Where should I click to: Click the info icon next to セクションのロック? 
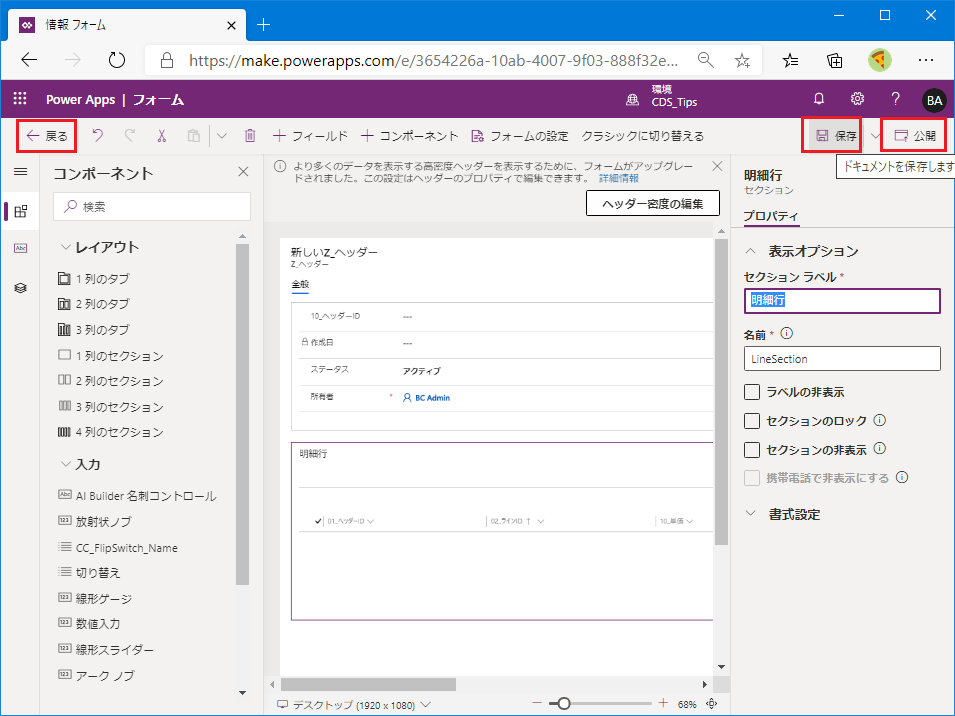pyautogui.click(x=879, y=419)
